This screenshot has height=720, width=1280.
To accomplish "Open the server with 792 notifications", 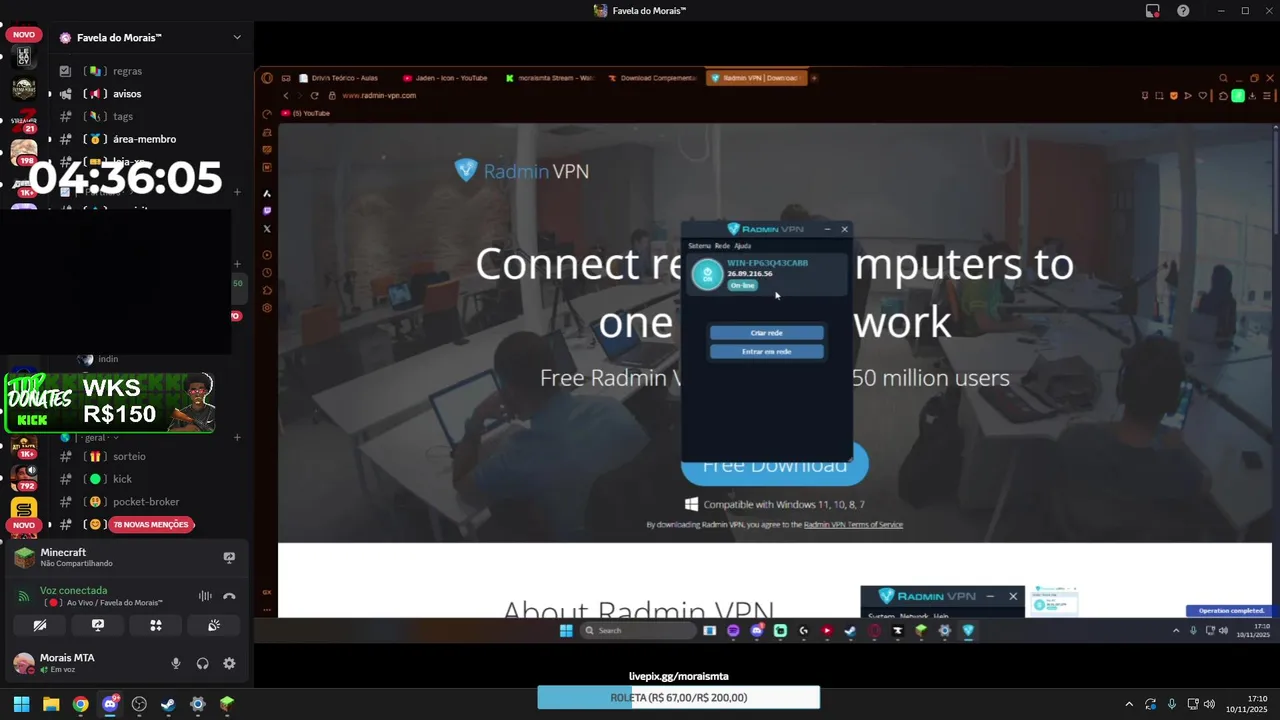I will pos(24,478).
